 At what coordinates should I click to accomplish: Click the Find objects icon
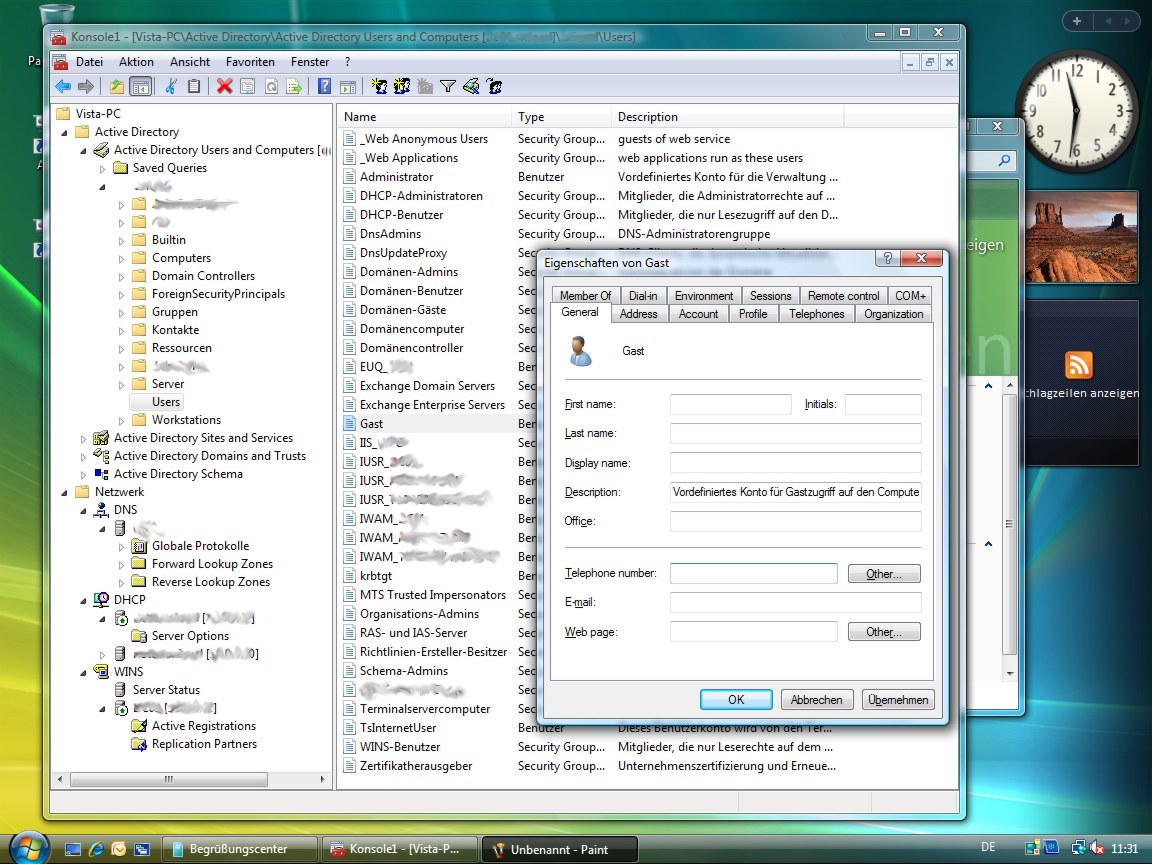471,87
